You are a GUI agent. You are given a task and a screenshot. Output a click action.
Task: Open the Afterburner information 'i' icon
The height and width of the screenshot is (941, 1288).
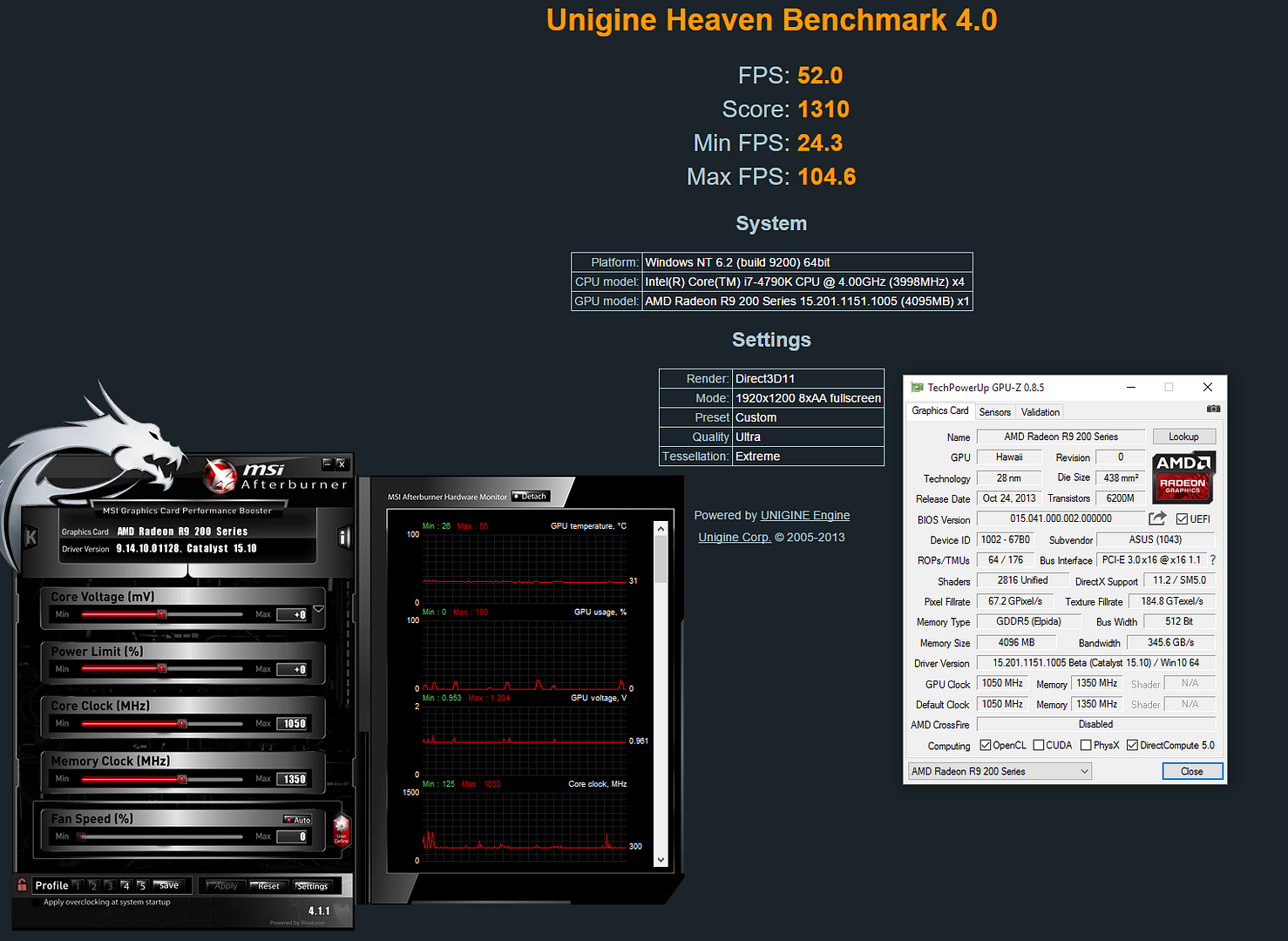click(x=344, y=538)
